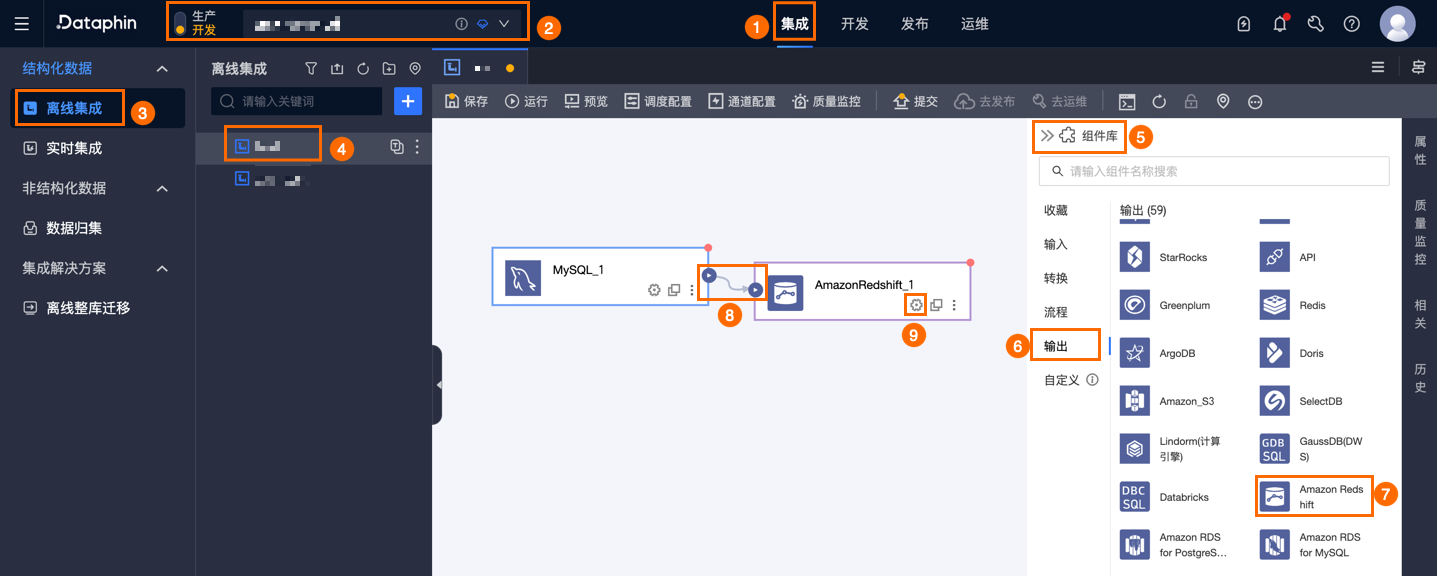This screenshot has height=576, width=1437.
Task: Open 调度配置 schedule configuration
Action: pyautogui.click(x=658, y=101)
